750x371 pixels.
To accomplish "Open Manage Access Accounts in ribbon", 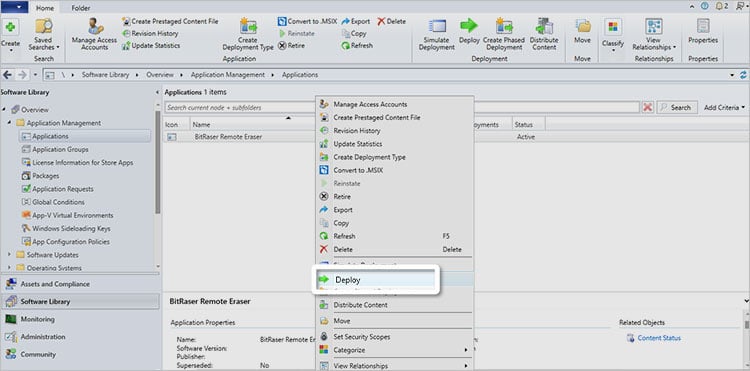I will pos(94,34).
